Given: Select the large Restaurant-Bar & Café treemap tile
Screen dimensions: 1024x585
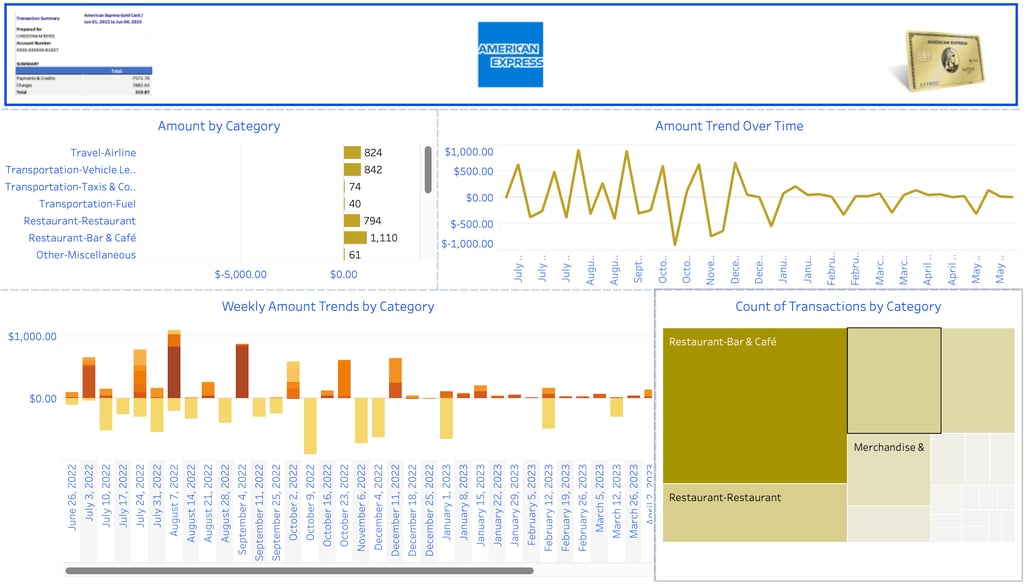Looking at the screenshot, I should (x=754, y=405).
